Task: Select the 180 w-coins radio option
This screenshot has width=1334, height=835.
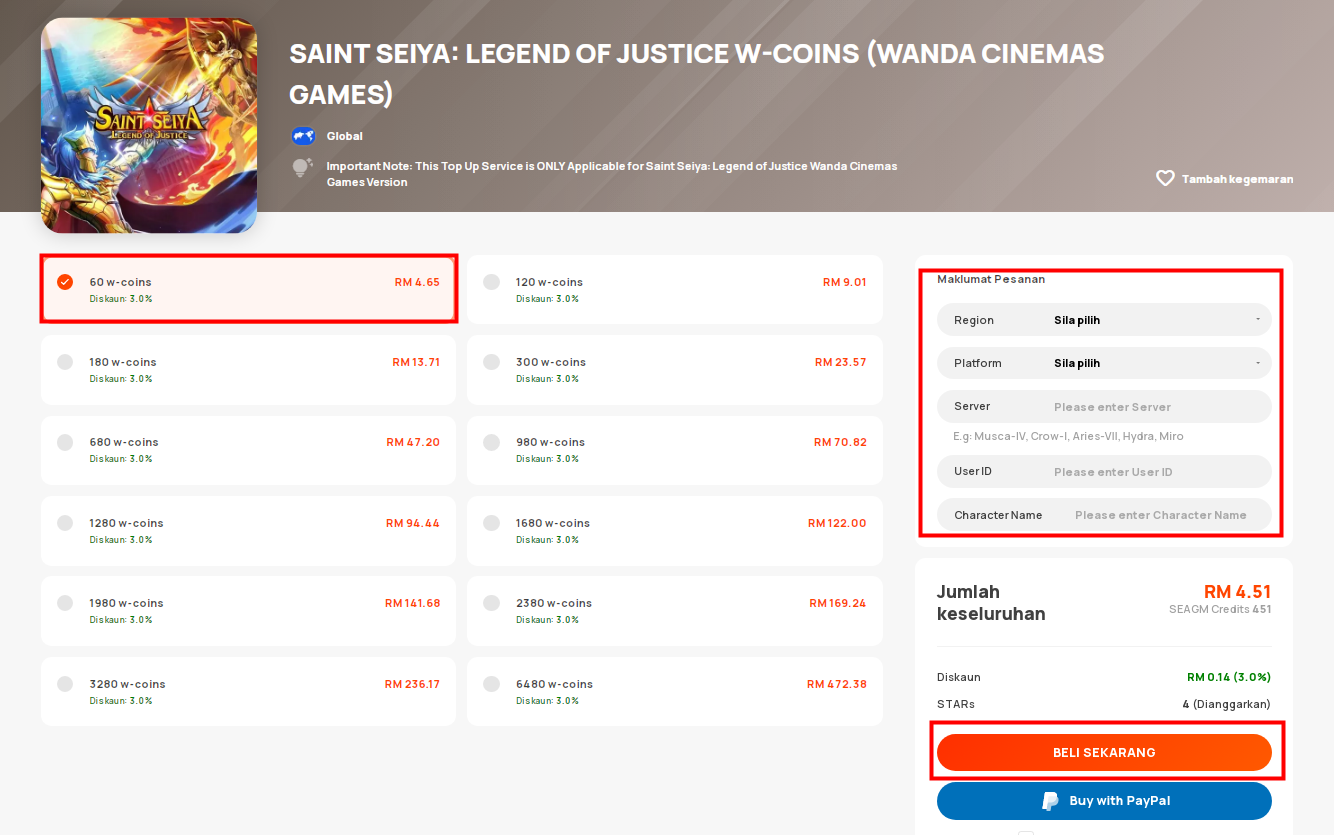Action: pyautogui.click(x=65, y=362)
